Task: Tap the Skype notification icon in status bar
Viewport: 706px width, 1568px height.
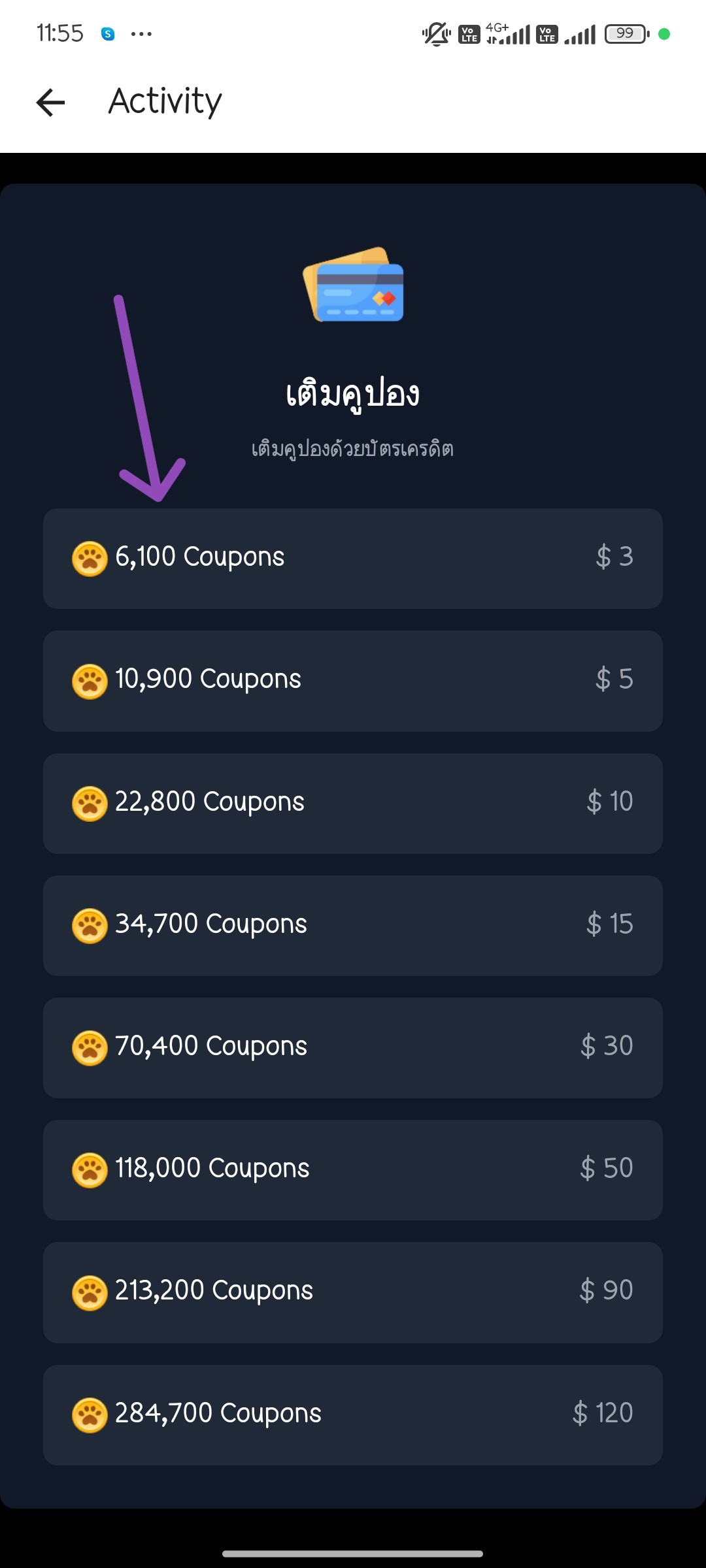Action: 108,34
